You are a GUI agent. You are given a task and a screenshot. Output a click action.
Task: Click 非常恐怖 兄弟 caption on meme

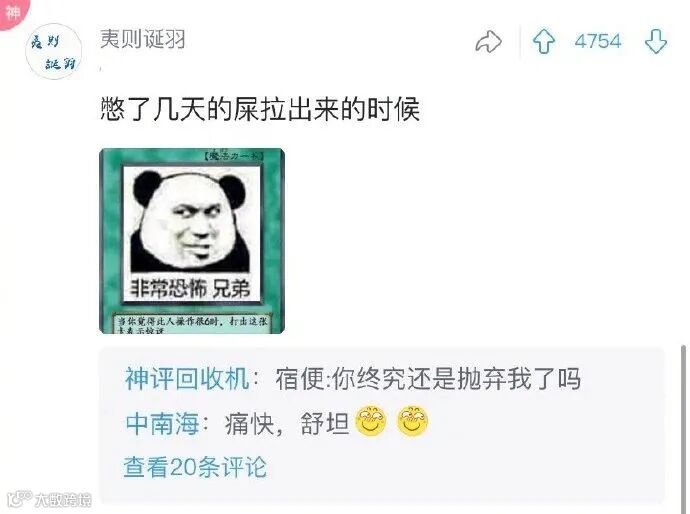click(x=190, y=289)
